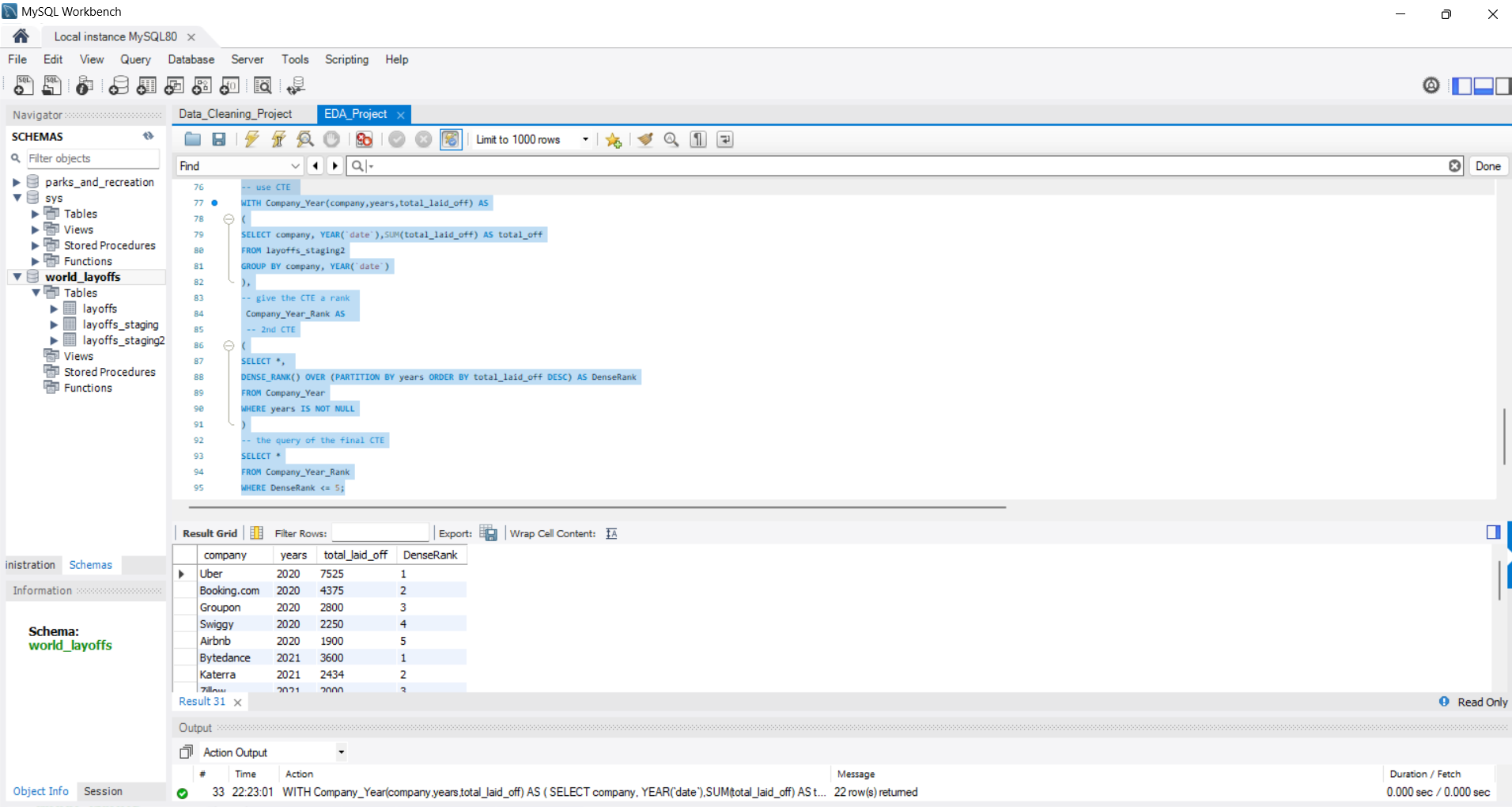The image size is (1512, 807).
Task: Open find panel magnifier icon
Action: coord(671,139)
